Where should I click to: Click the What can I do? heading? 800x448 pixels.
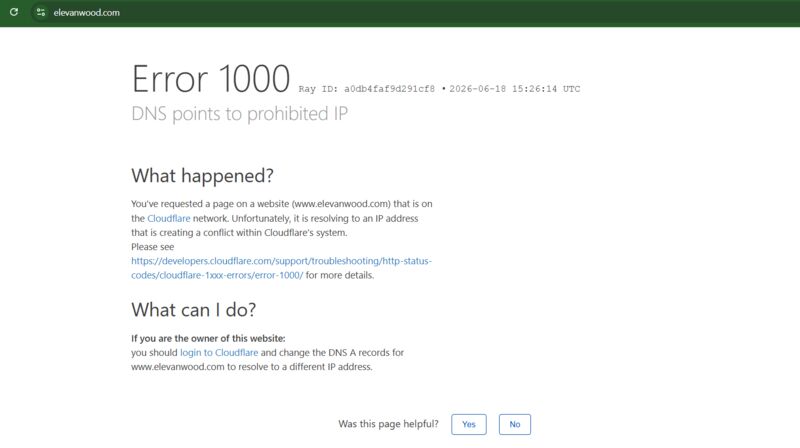193,310
